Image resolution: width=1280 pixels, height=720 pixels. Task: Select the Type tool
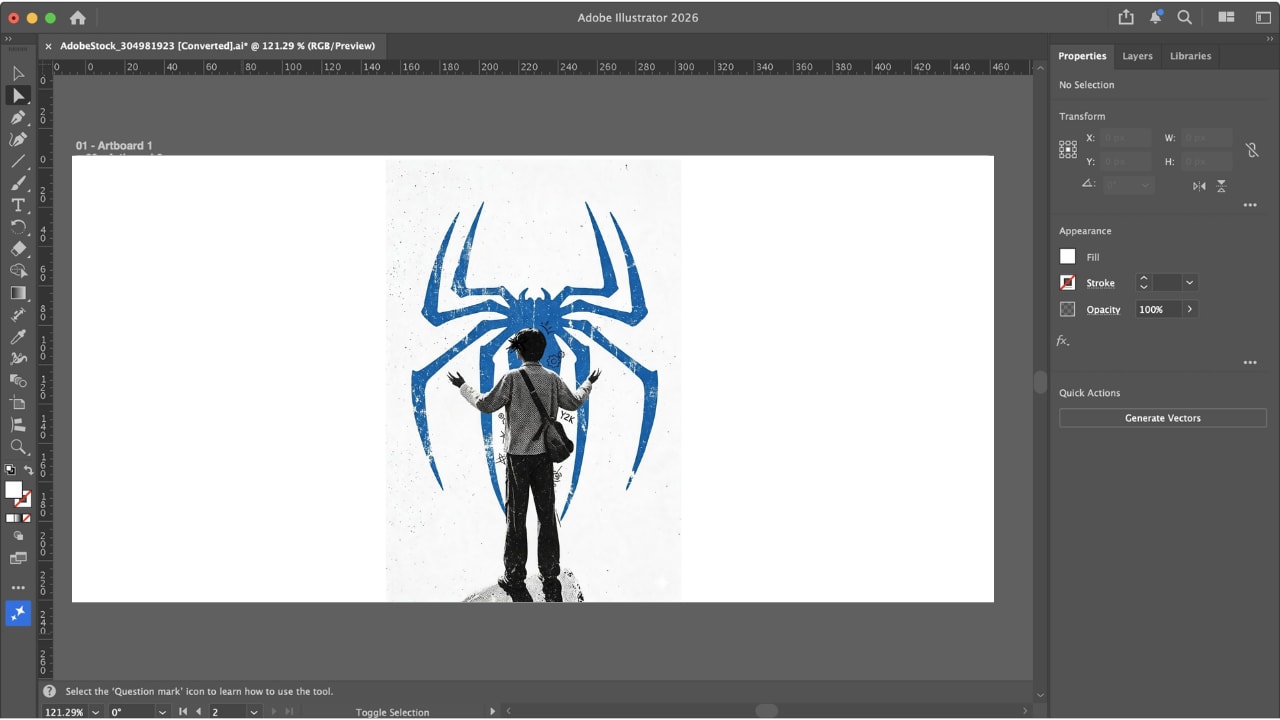(18, 205)
